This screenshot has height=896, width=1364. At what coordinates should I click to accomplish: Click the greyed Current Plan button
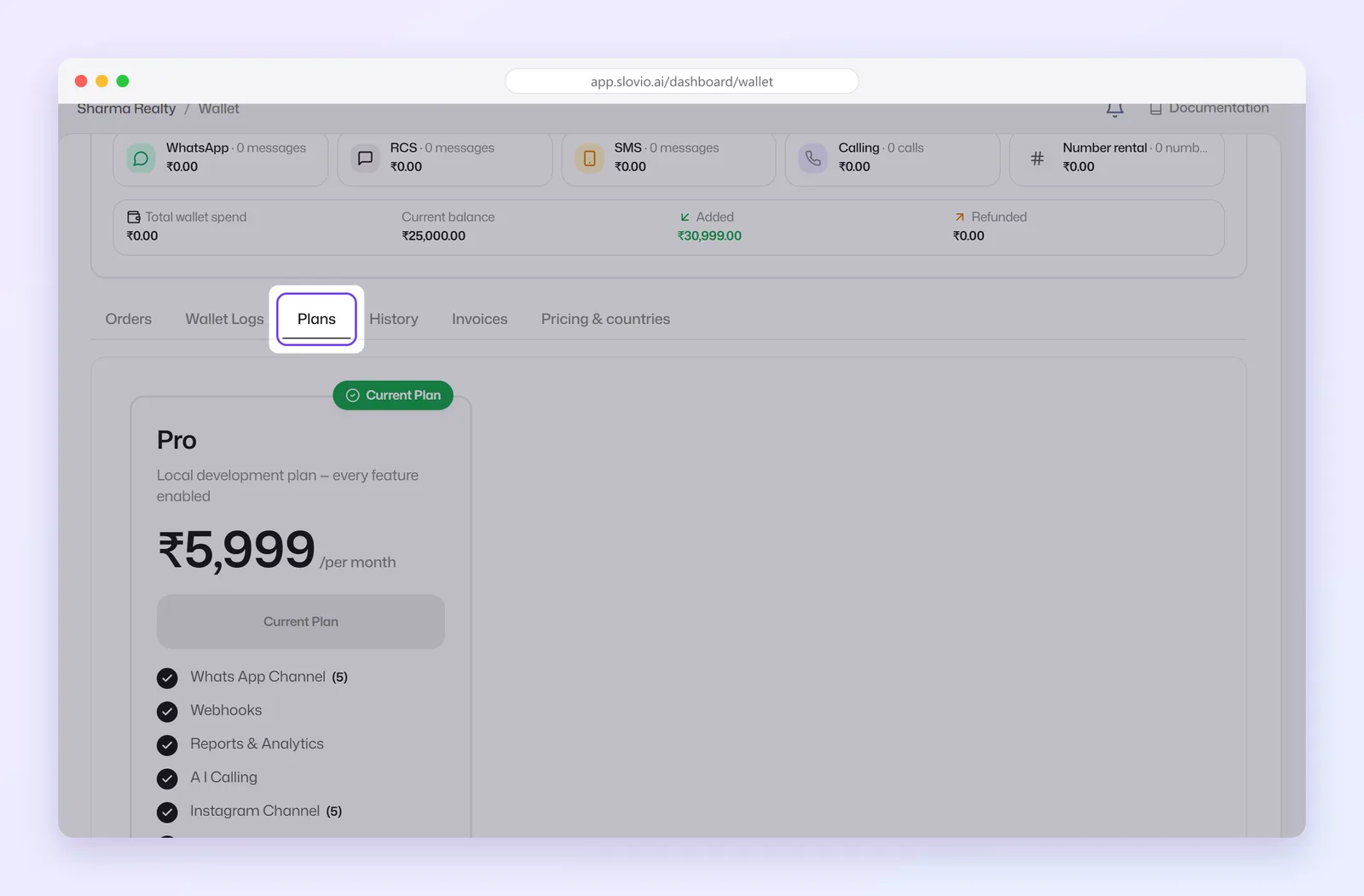tap(301, 621)
